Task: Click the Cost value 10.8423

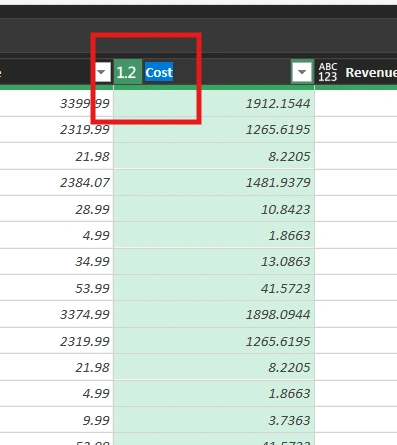Action: click(x=214, y=209)
